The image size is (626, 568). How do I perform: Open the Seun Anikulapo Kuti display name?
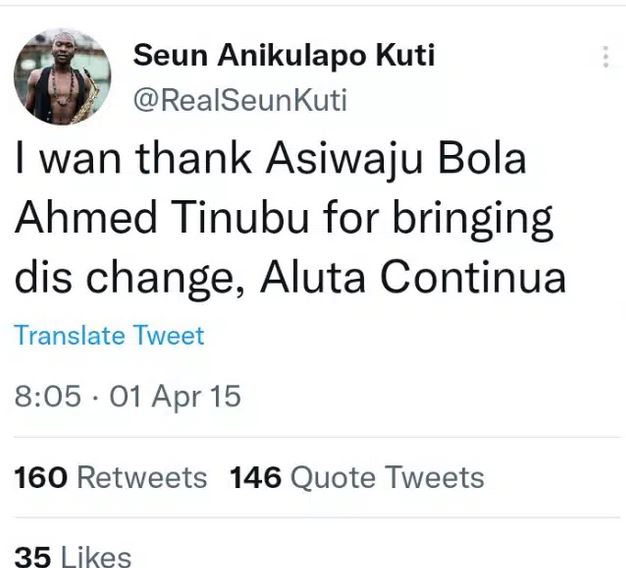(x=284, y=56)
